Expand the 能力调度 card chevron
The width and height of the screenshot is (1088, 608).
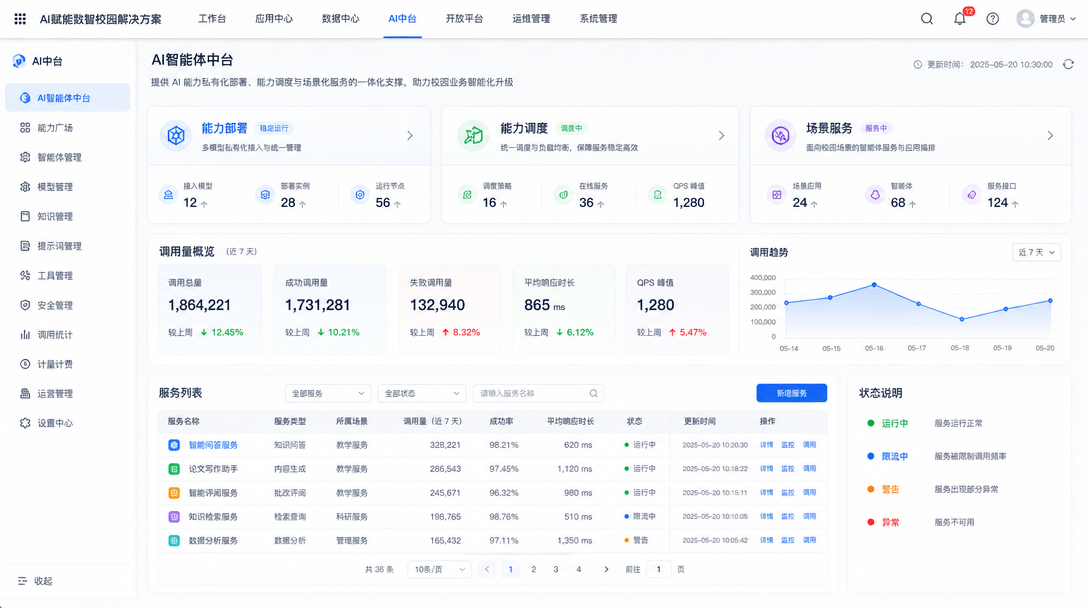pos(722,135)
